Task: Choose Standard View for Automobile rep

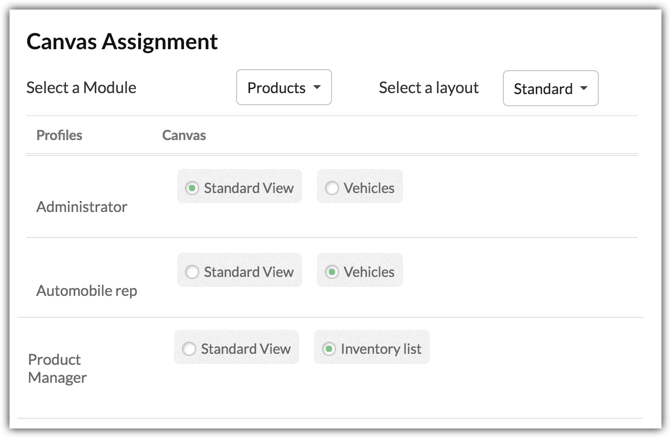Action: pos(192,272)
